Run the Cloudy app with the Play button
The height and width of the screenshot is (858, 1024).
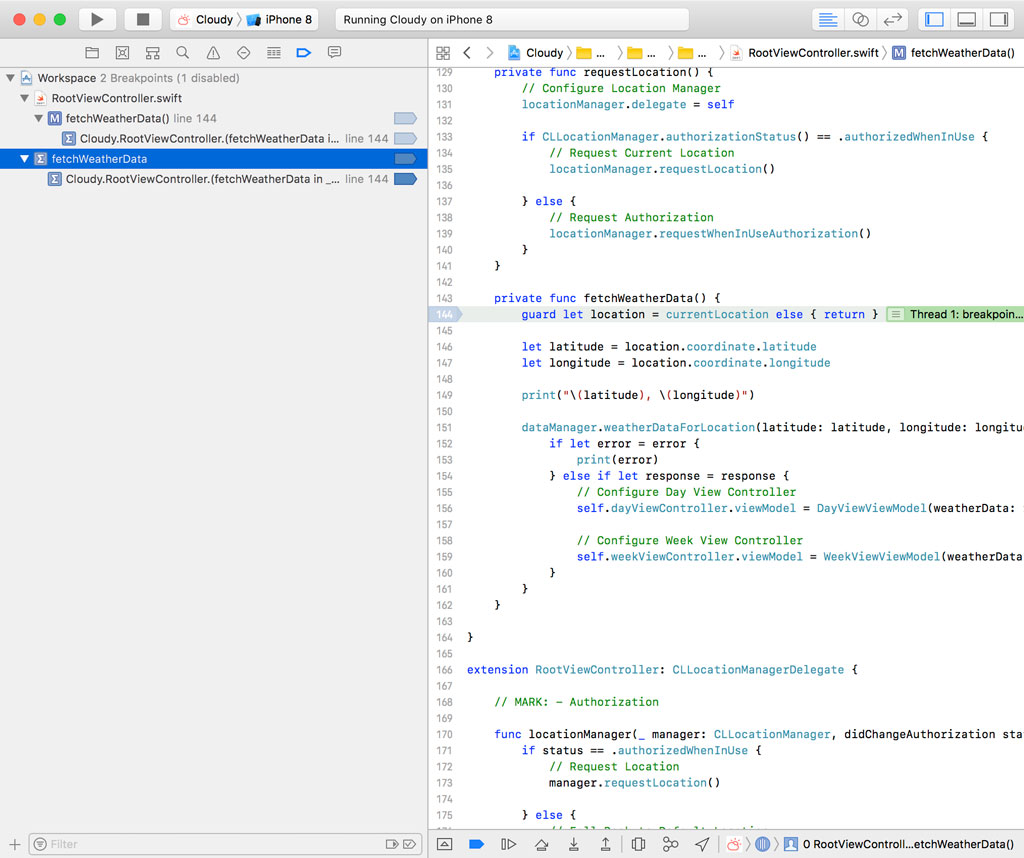pos(96,18)
